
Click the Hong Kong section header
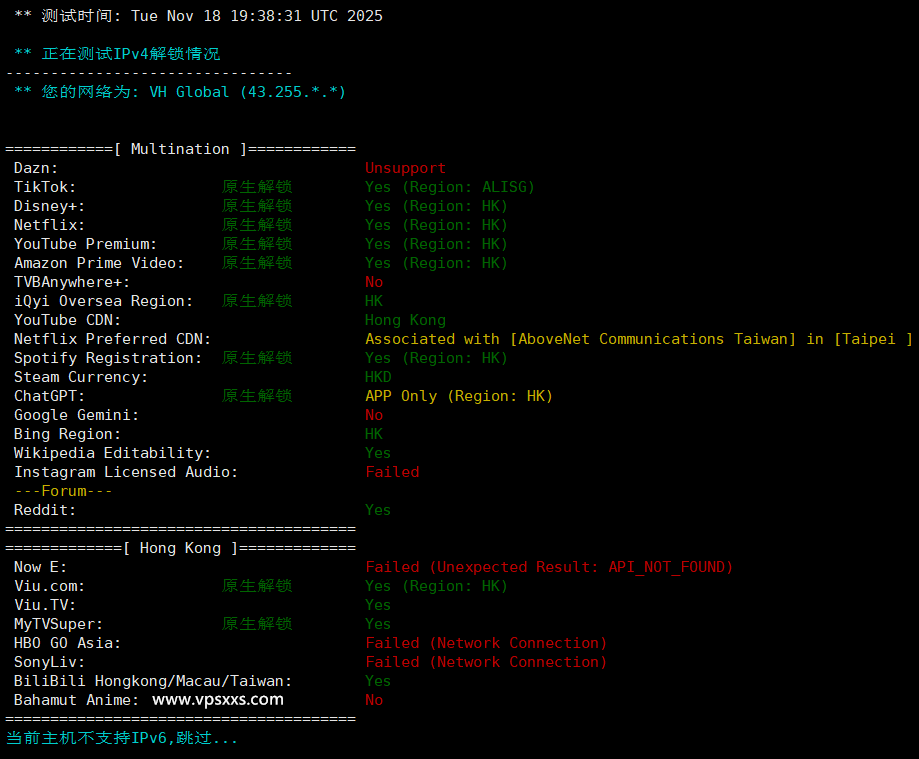pyautogui.click(x=180, y=548)
